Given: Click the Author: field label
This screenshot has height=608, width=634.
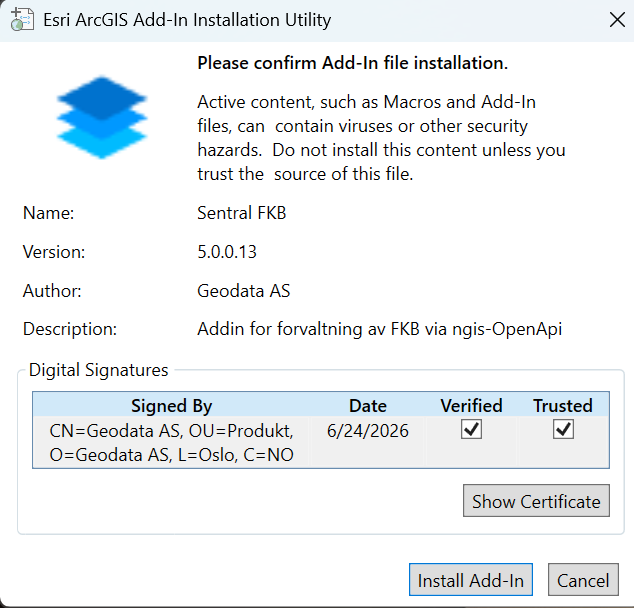Looking at the screenshot, I should pos(52,291).
